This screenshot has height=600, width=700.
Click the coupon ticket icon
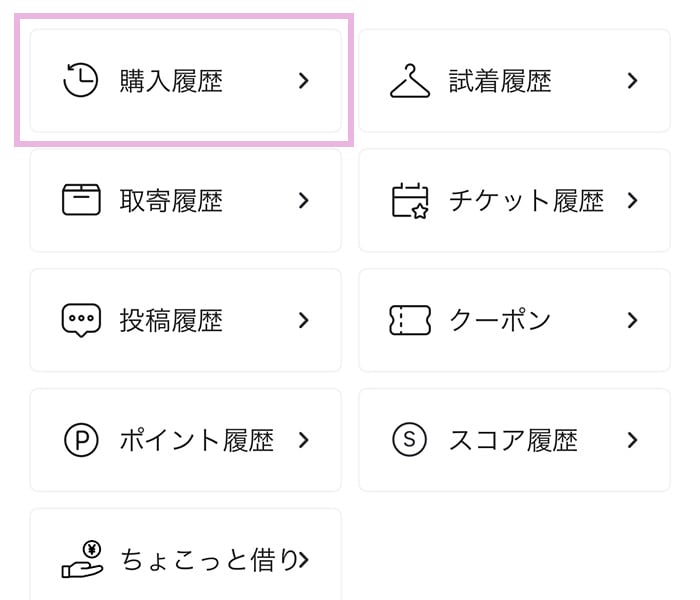tap(409, 320)
